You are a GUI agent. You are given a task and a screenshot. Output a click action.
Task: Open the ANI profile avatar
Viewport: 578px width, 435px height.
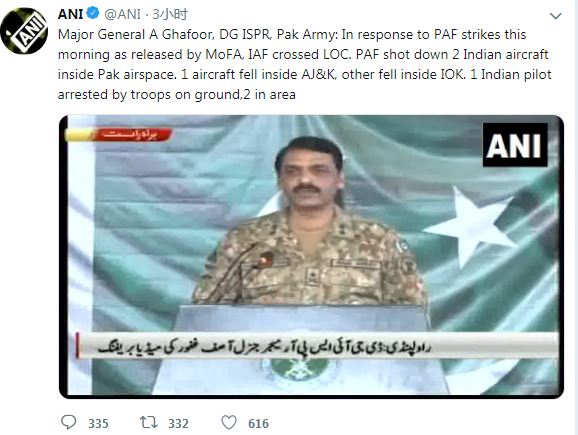point(24,31)
